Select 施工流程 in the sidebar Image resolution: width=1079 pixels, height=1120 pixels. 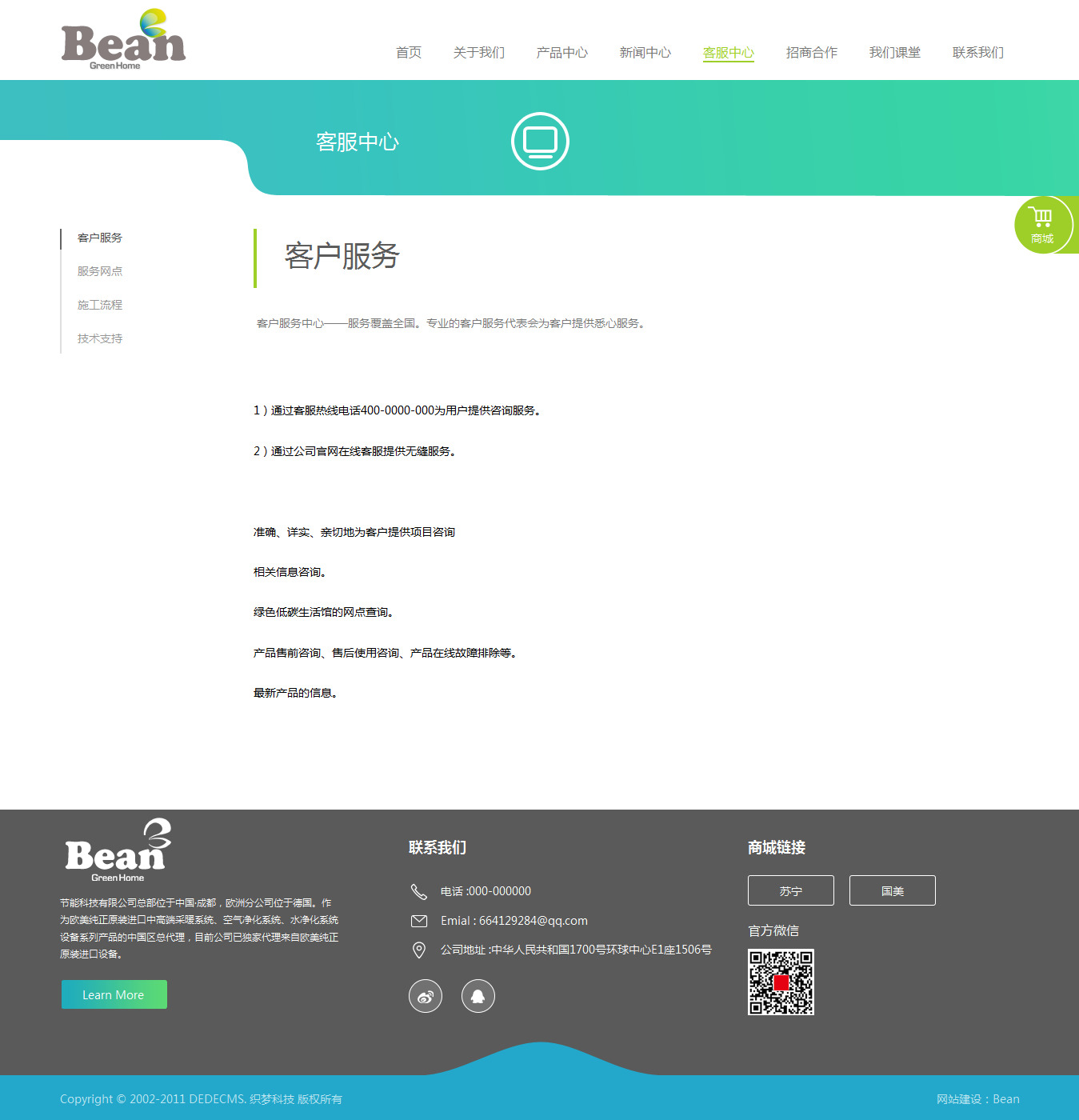100,305
